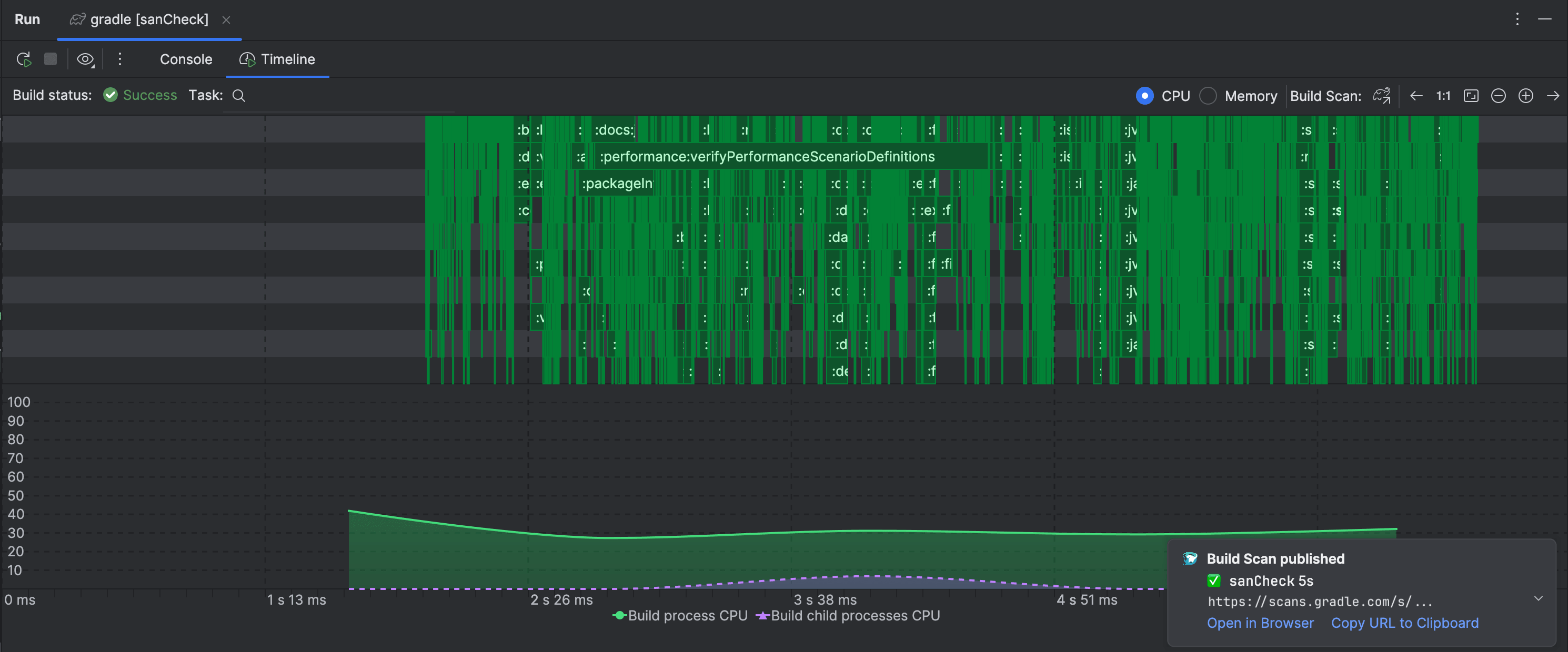Screen dimensions: 1568x652
Task: Select the CPU radio button
Action: pyautogui.click(x=1145, y=96)
